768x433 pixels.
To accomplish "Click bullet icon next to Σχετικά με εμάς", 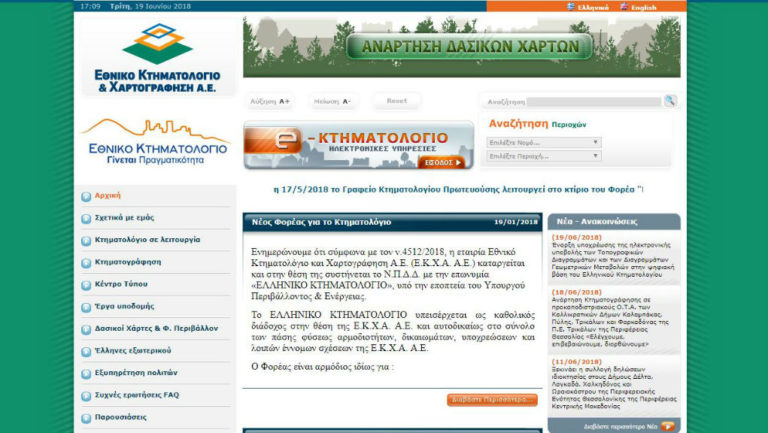I will coord(86,218).
